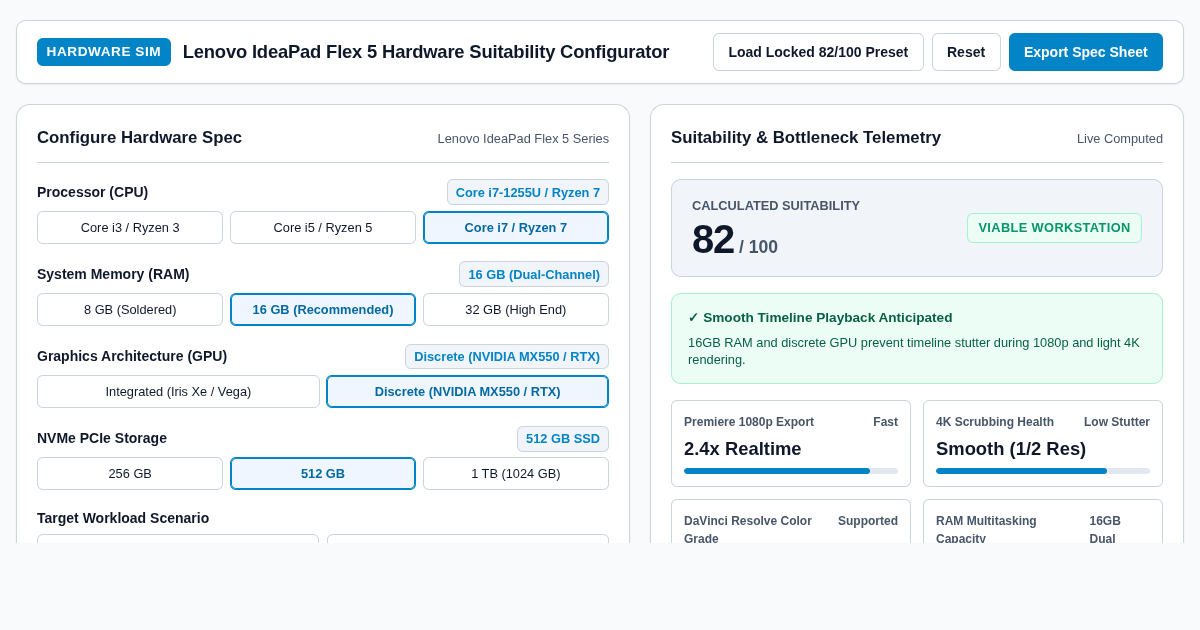Image resolution: width=1200 pixels, height=630 pixels.
Task: Click the VIABLE WORKSTATION status badge
Action: [x=1054, y=228]
